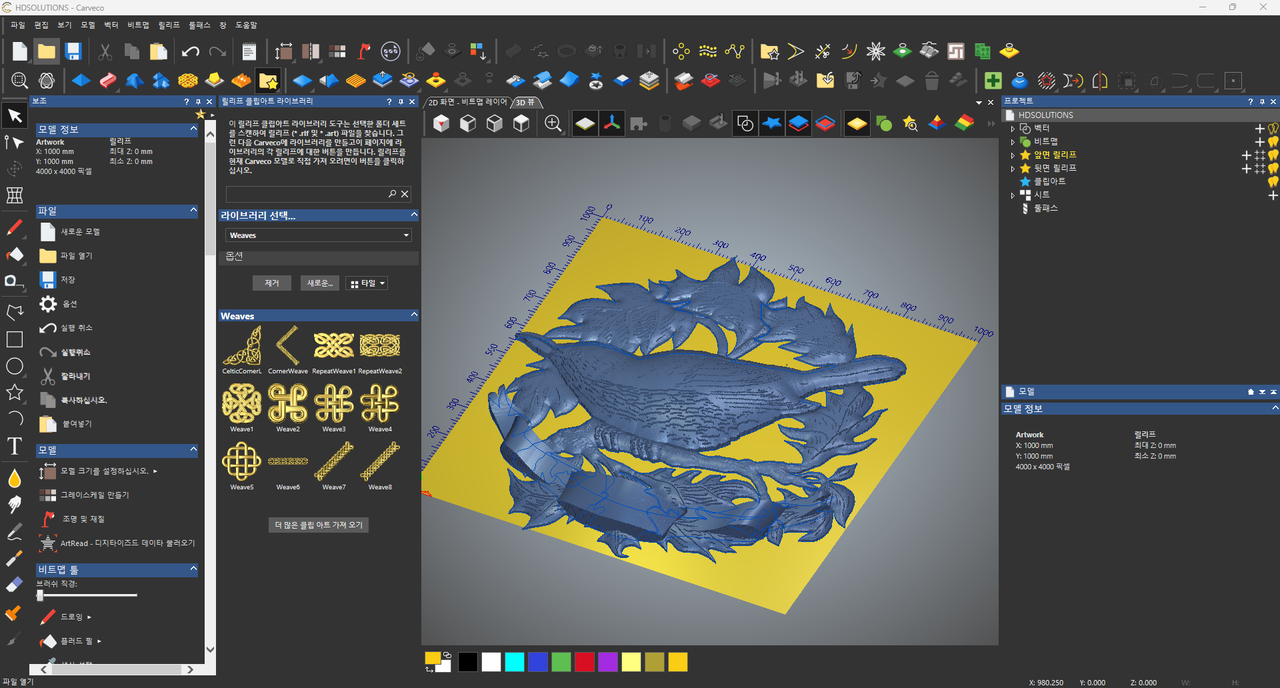The image size is (1280, 688).
Task: Select the star shape tool in left toolbar
Action: tap(15, 393)
